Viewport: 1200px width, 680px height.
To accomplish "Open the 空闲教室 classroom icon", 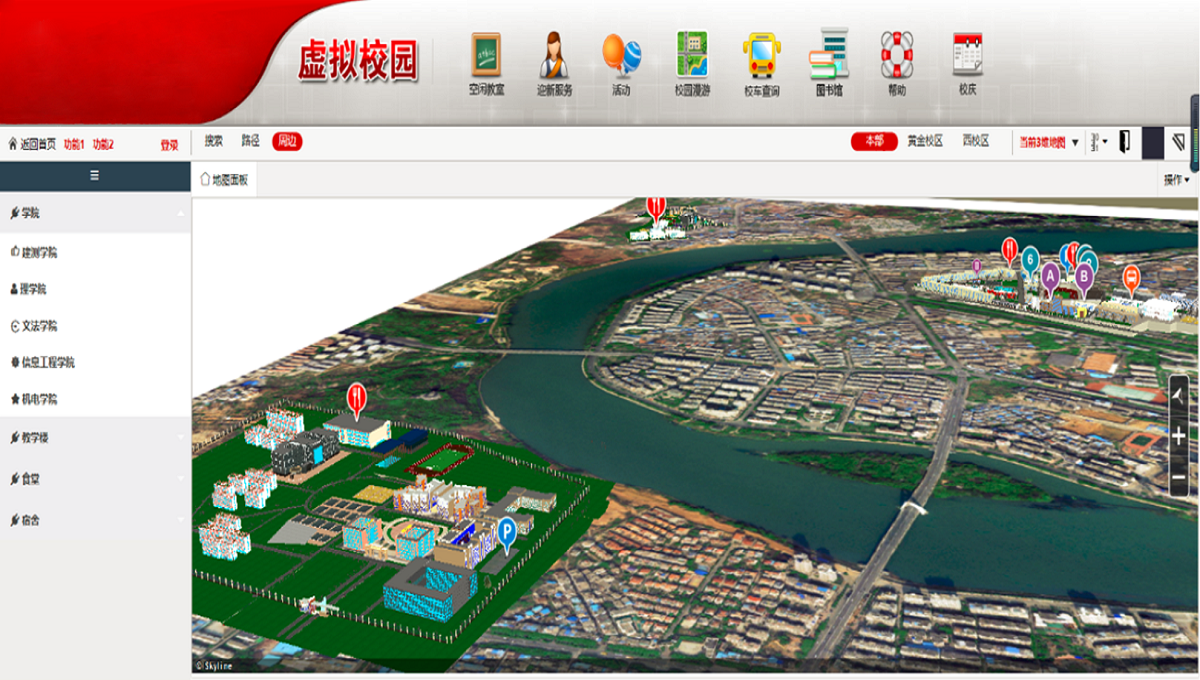I will (x=486, y=55).
